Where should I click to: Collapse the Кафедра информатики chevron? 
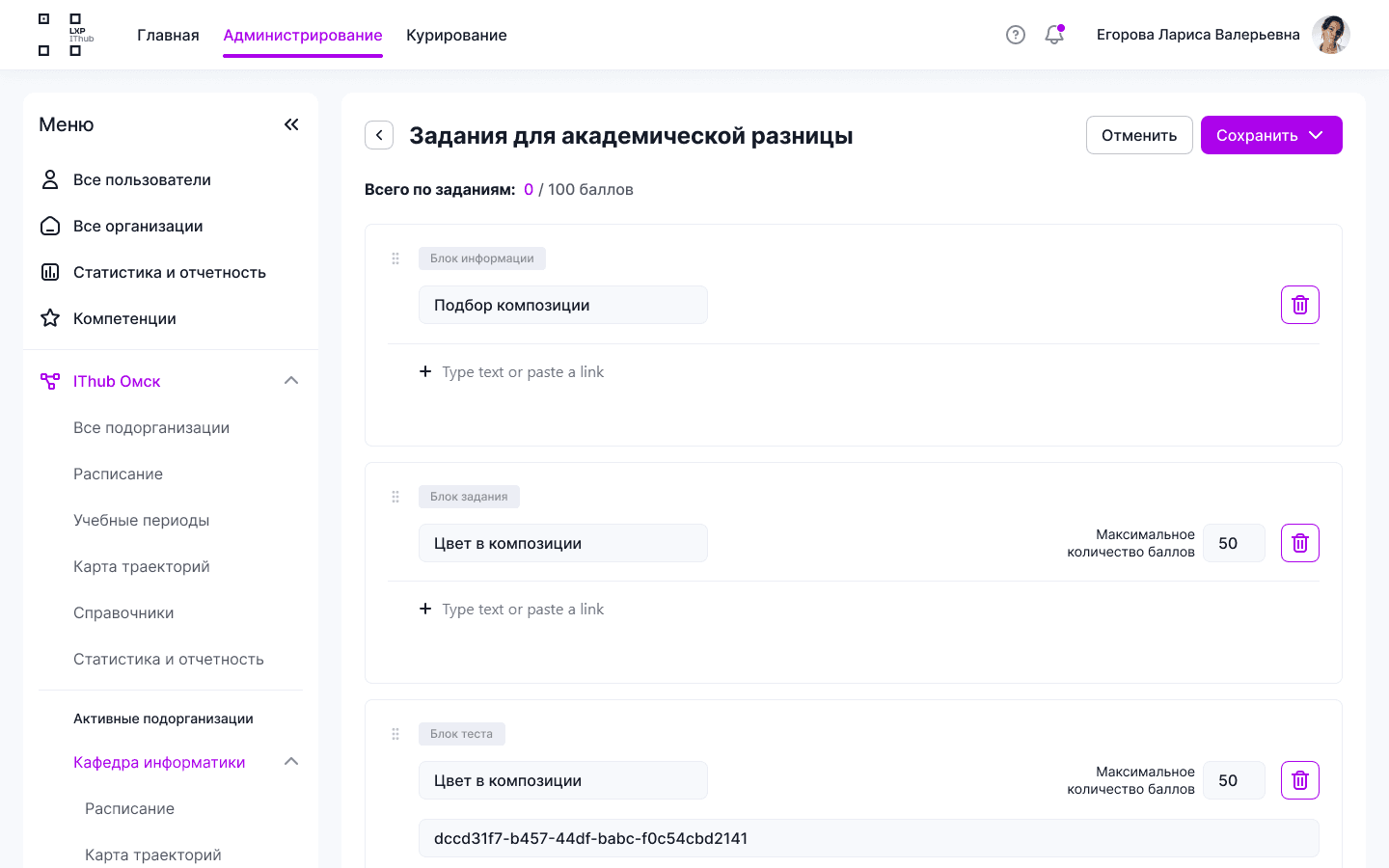(291, 762)
